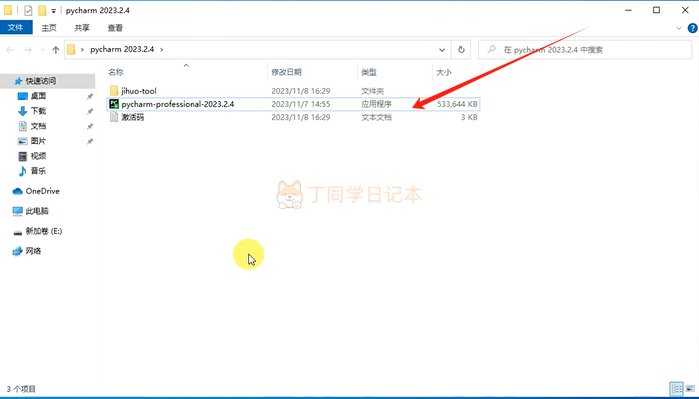Click the title bar properties checkmark icon
This screenshot has height=399, width=699.
[x=28, y=10]
